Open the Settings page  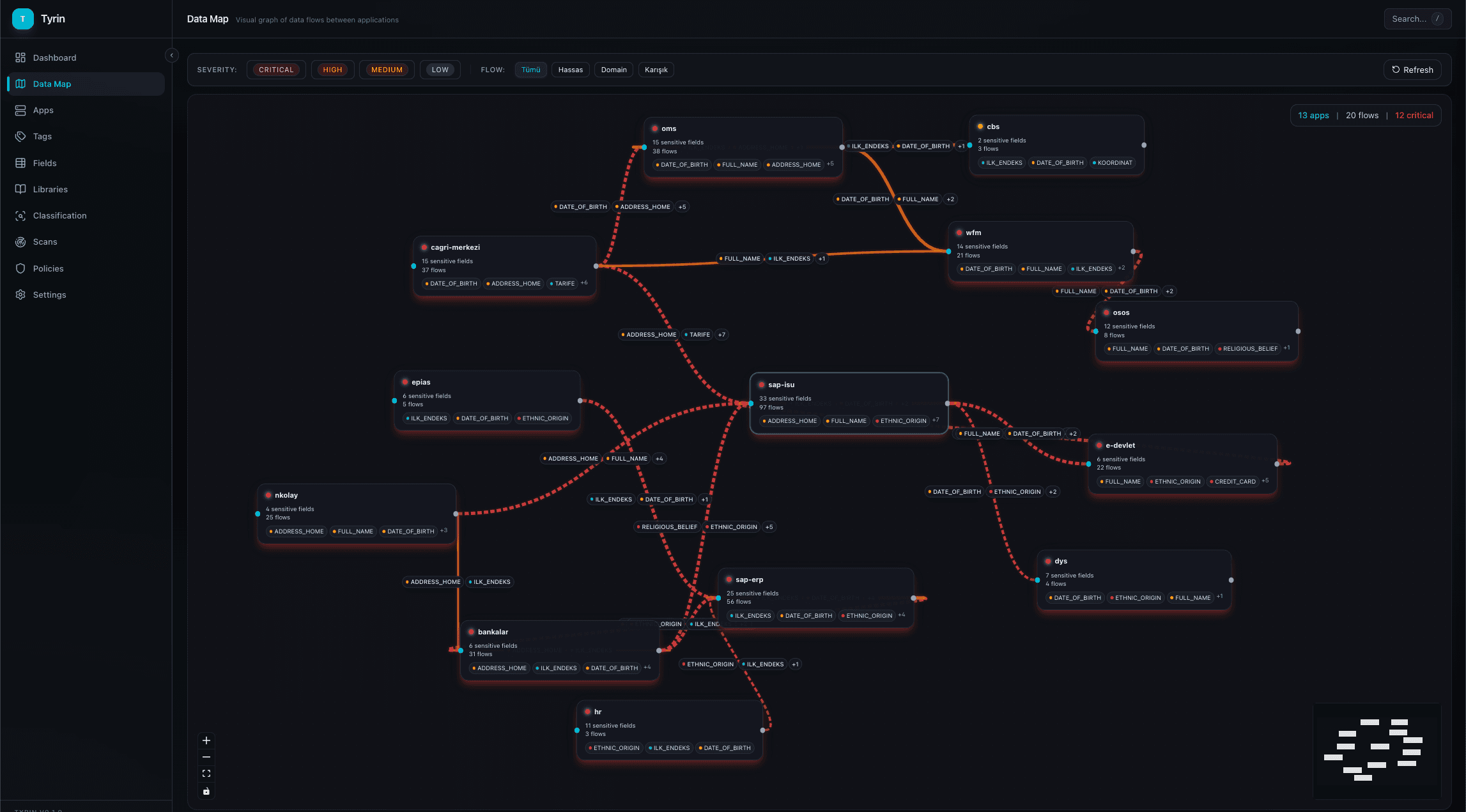point(49,295)
